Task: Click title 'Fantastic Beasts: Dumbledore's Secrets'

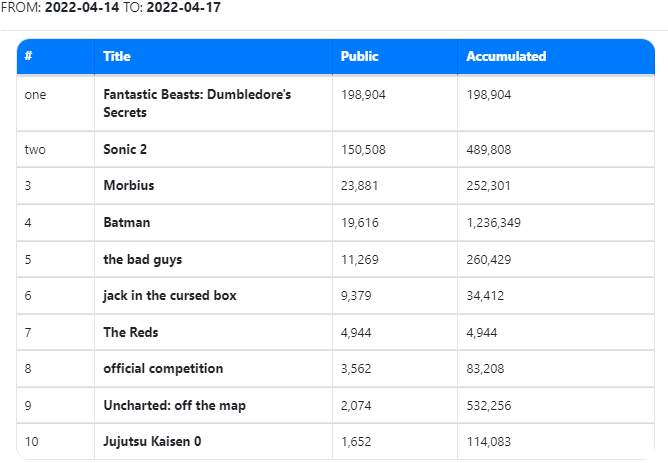Action: coord(197,103)
